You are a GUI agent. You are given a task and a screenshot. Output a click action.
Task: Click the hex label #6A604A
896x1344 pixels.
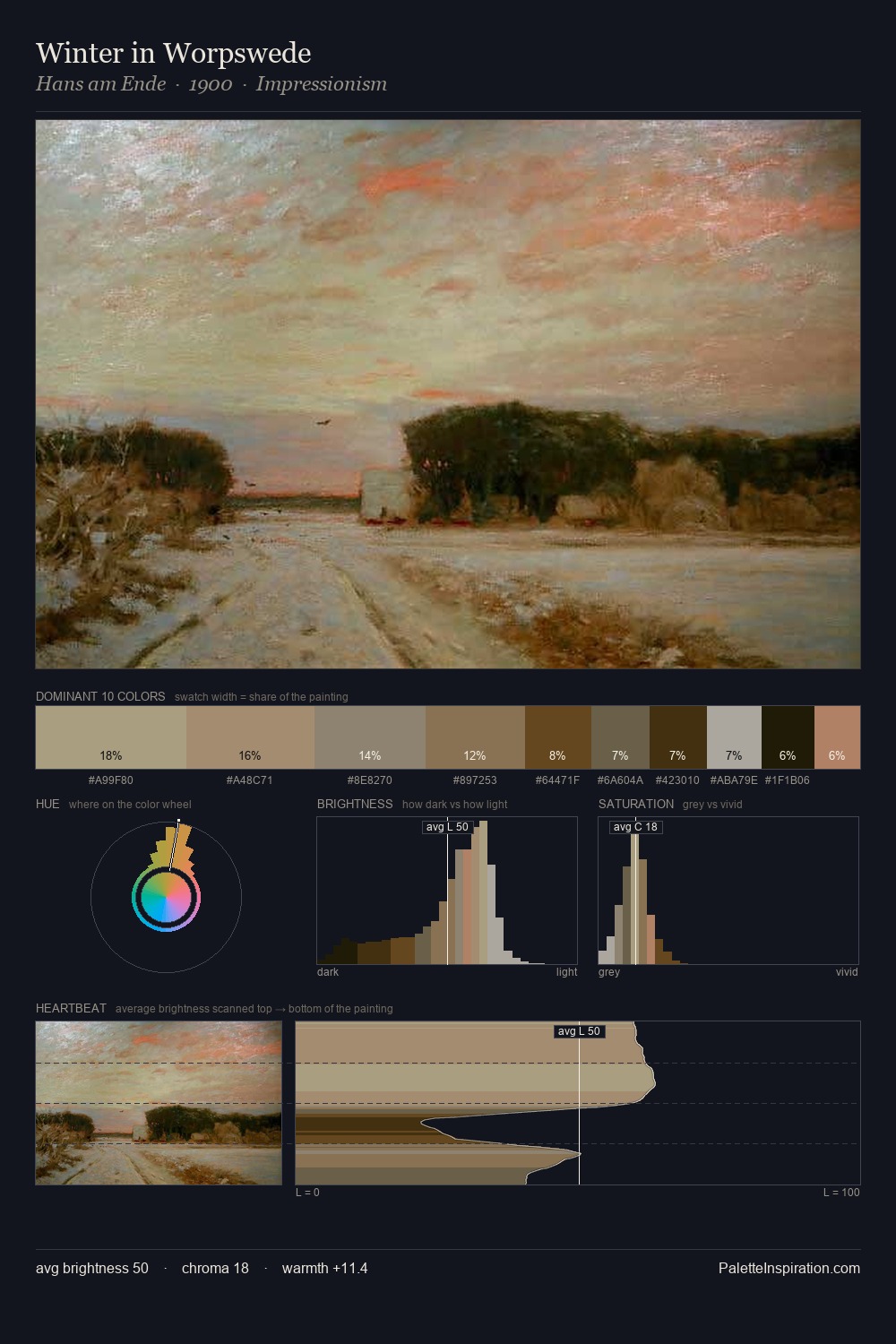click(x=620, y=780)
